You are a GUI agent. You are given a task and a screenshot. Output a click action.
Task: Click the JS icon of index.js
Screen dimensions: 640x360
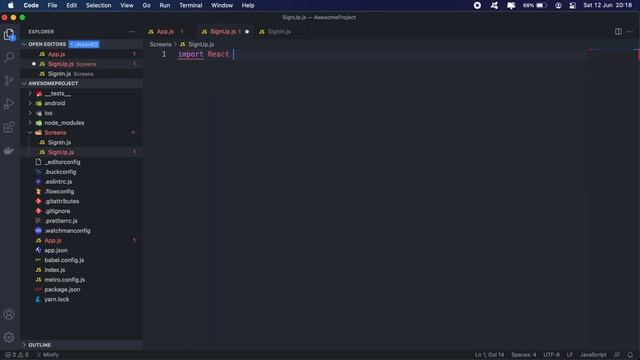pyautogui.click(x=38, y=270)
